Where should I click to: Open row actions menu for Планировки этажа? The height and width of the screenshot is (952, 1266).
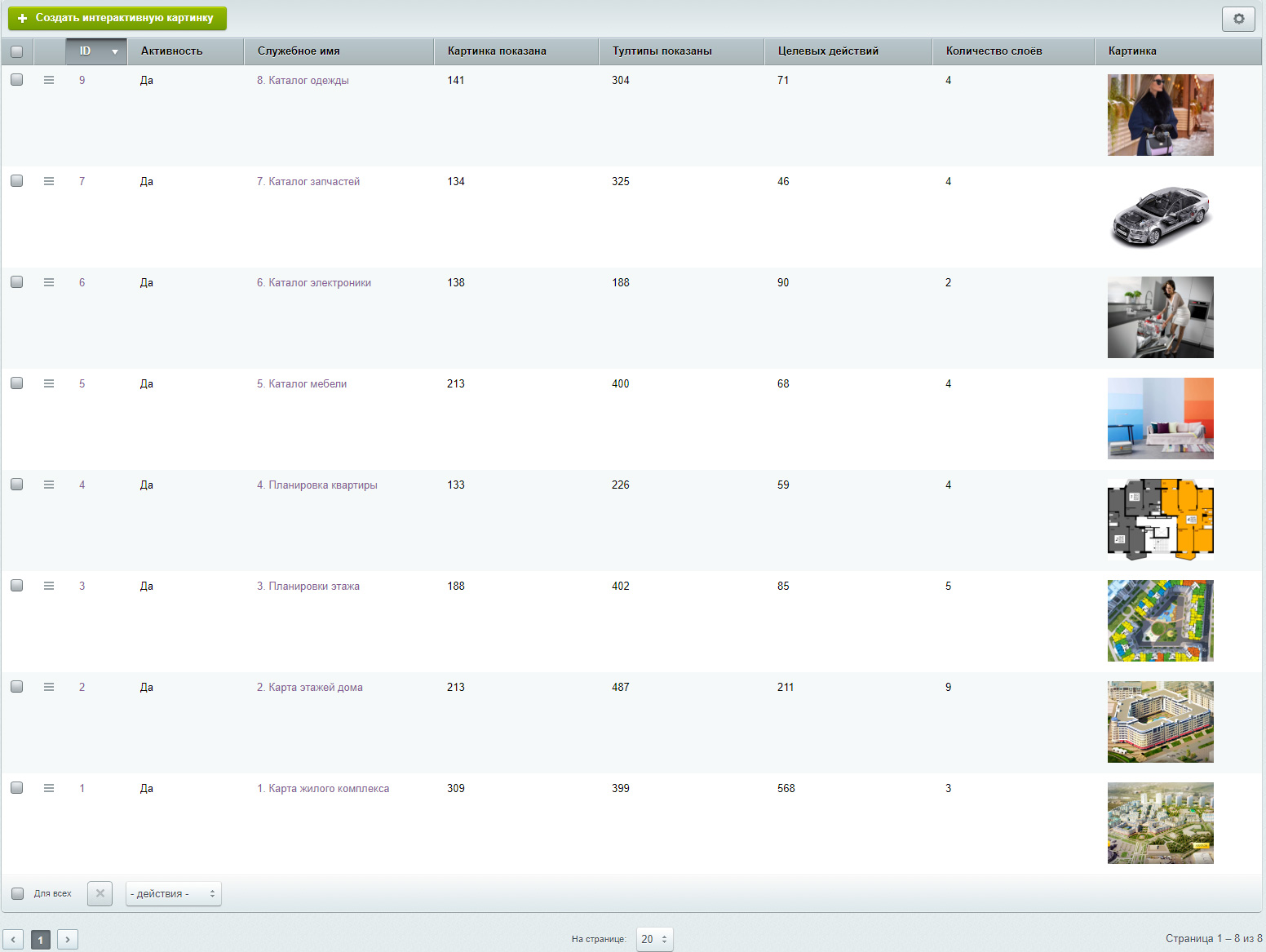coord(49,586)
